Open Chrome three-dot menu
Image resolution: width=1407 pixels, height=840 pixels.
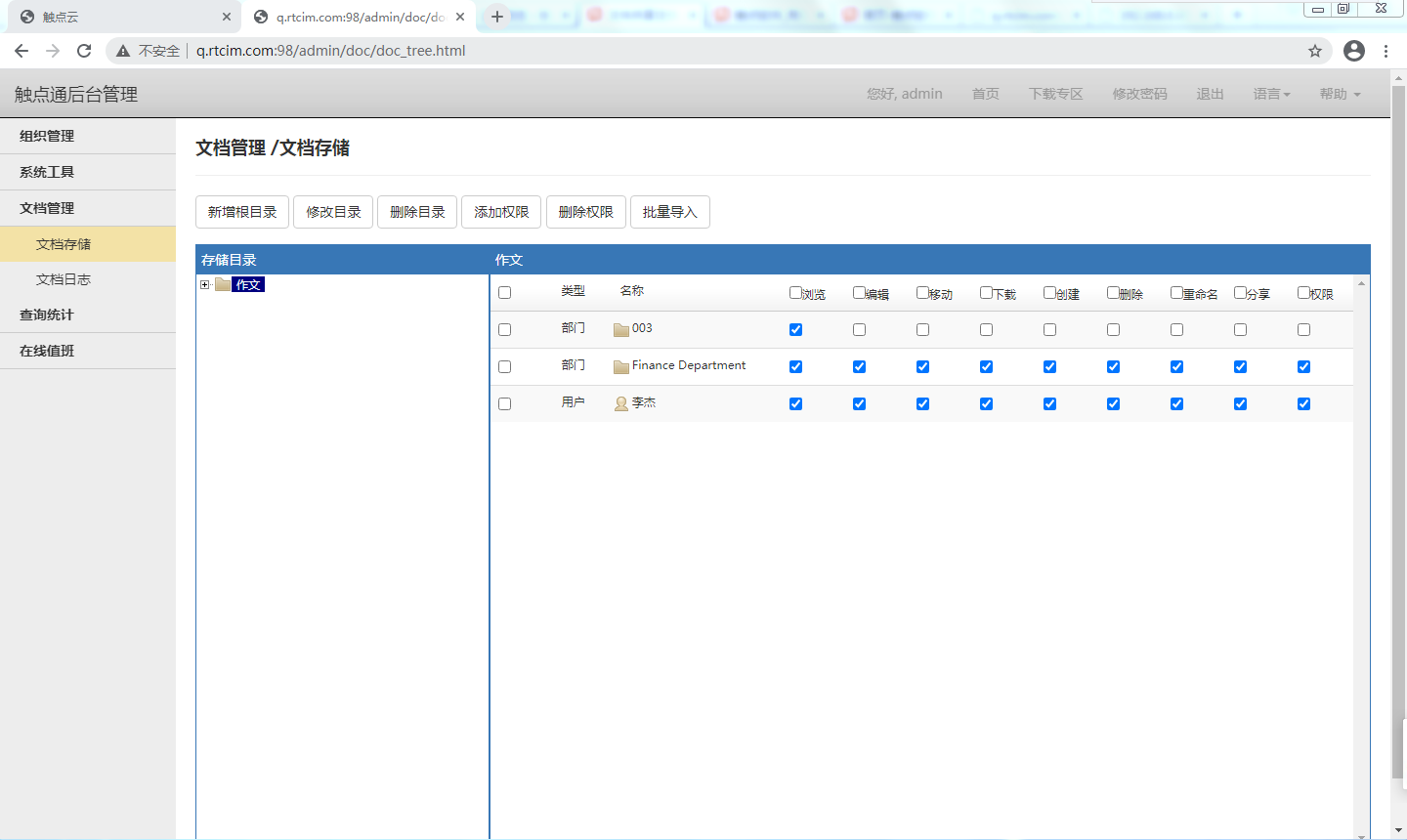click(x=1386, y=51)
